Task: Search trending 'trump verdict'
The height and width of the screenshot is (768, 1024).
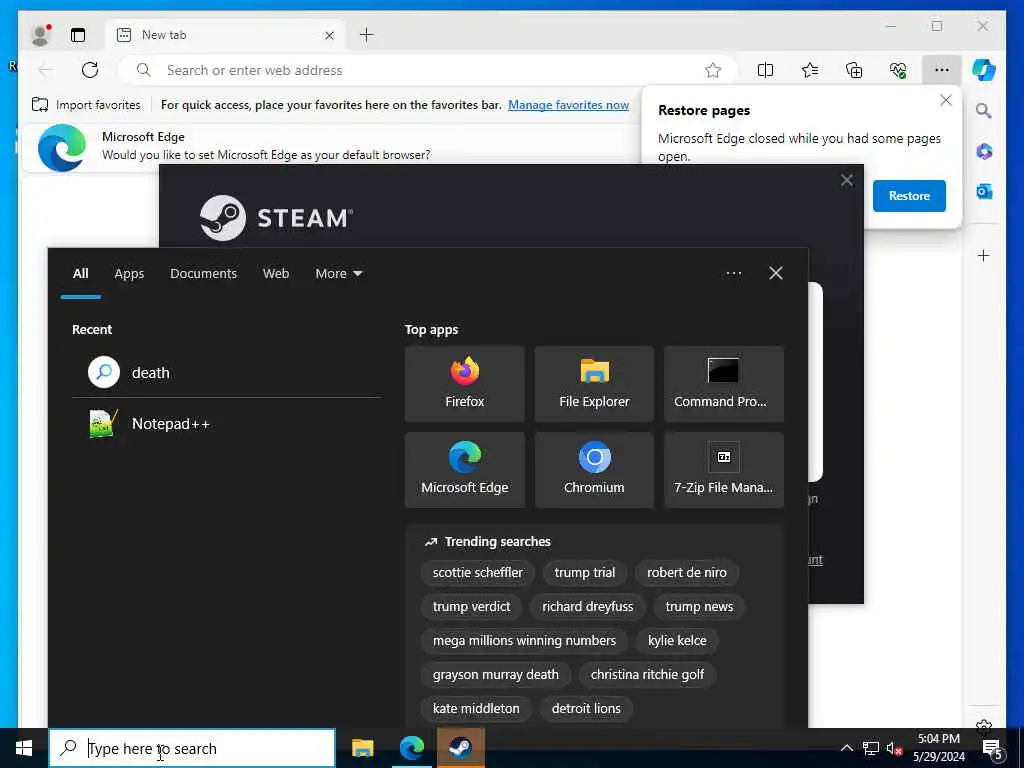Action: [471, 607]
